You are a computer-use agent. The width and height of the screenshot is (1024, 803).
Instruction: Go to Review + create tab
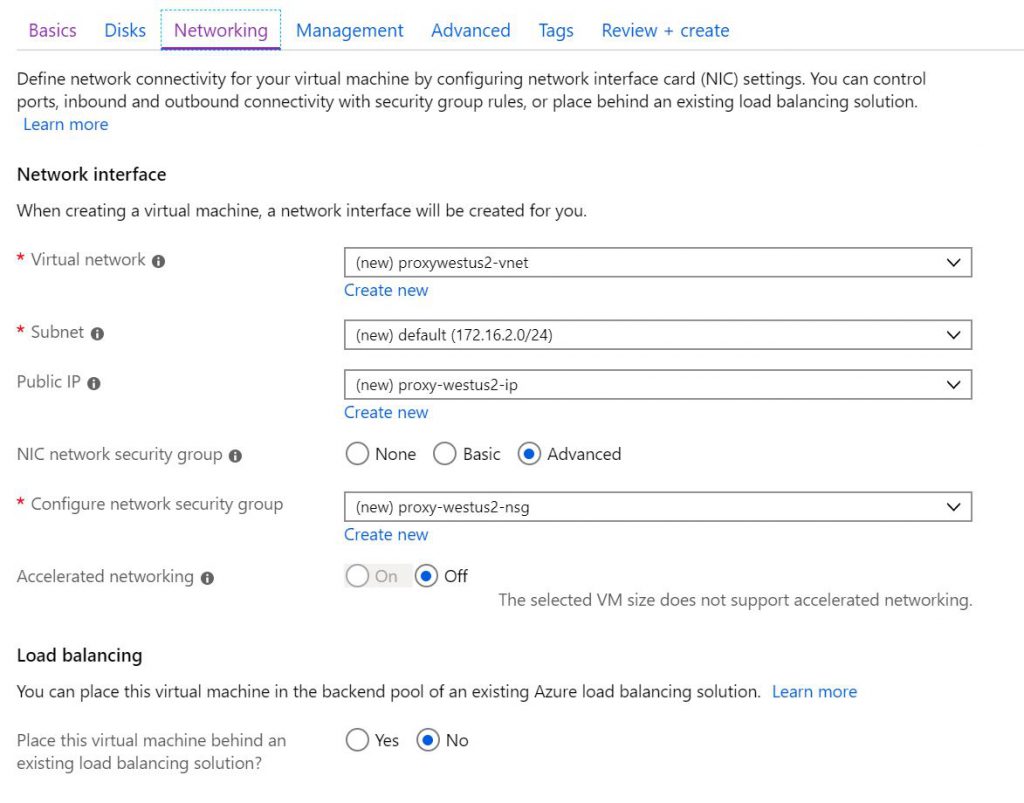click(665, 30)
